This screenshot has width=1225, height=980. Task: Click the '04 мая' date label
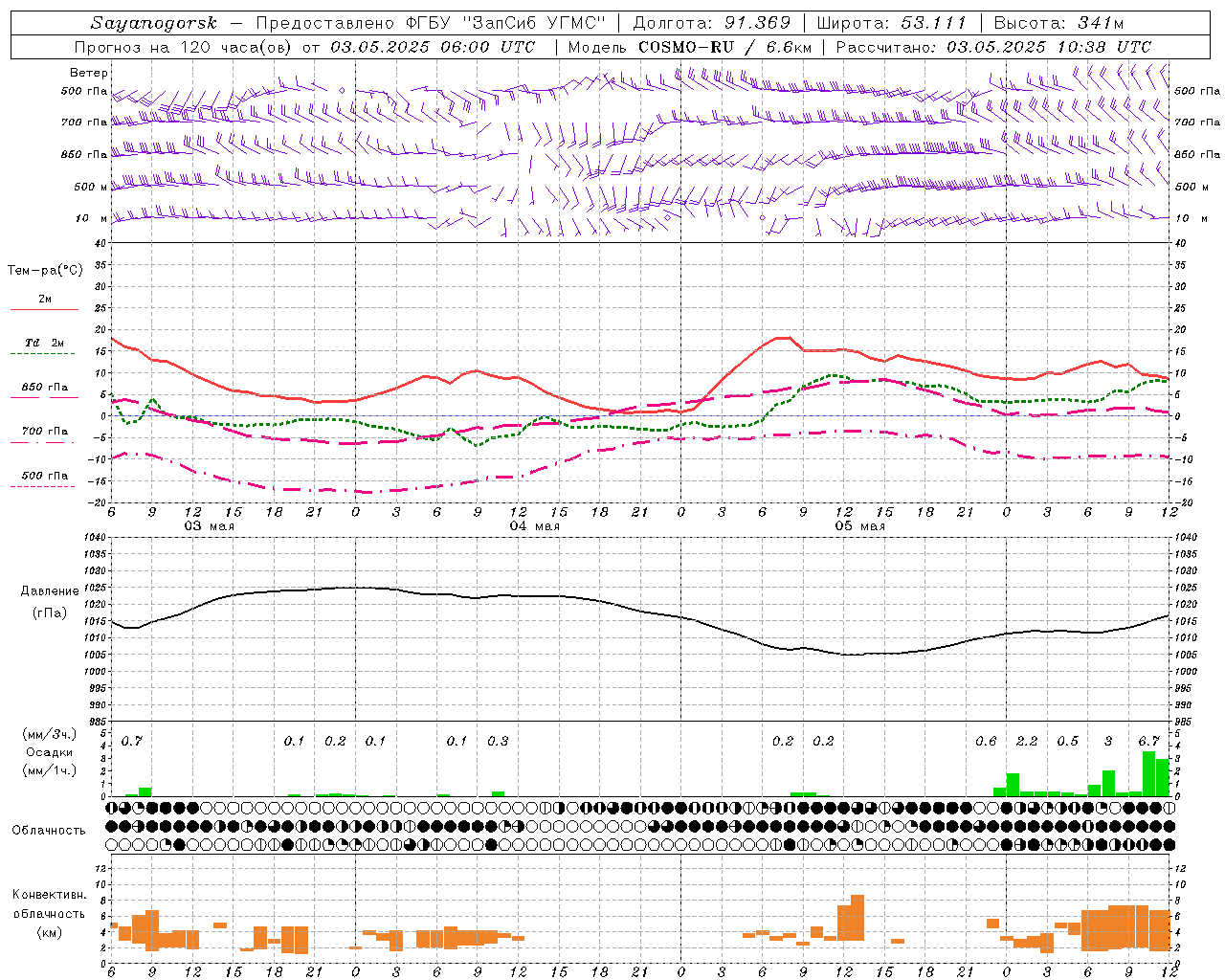[535, 526]
